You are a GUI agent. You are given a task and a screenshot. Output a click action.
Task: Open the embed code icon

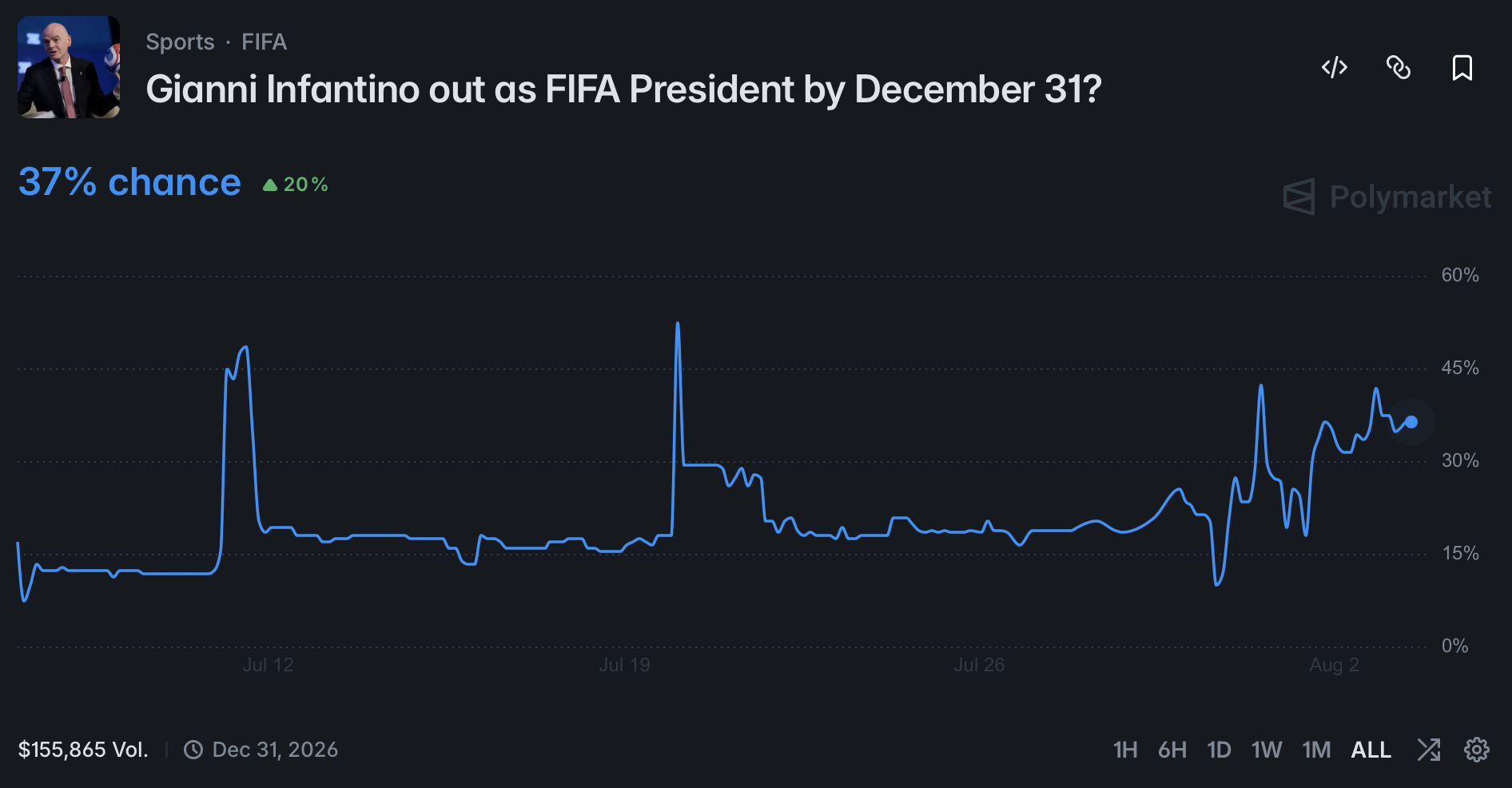tap(1334, 67)
